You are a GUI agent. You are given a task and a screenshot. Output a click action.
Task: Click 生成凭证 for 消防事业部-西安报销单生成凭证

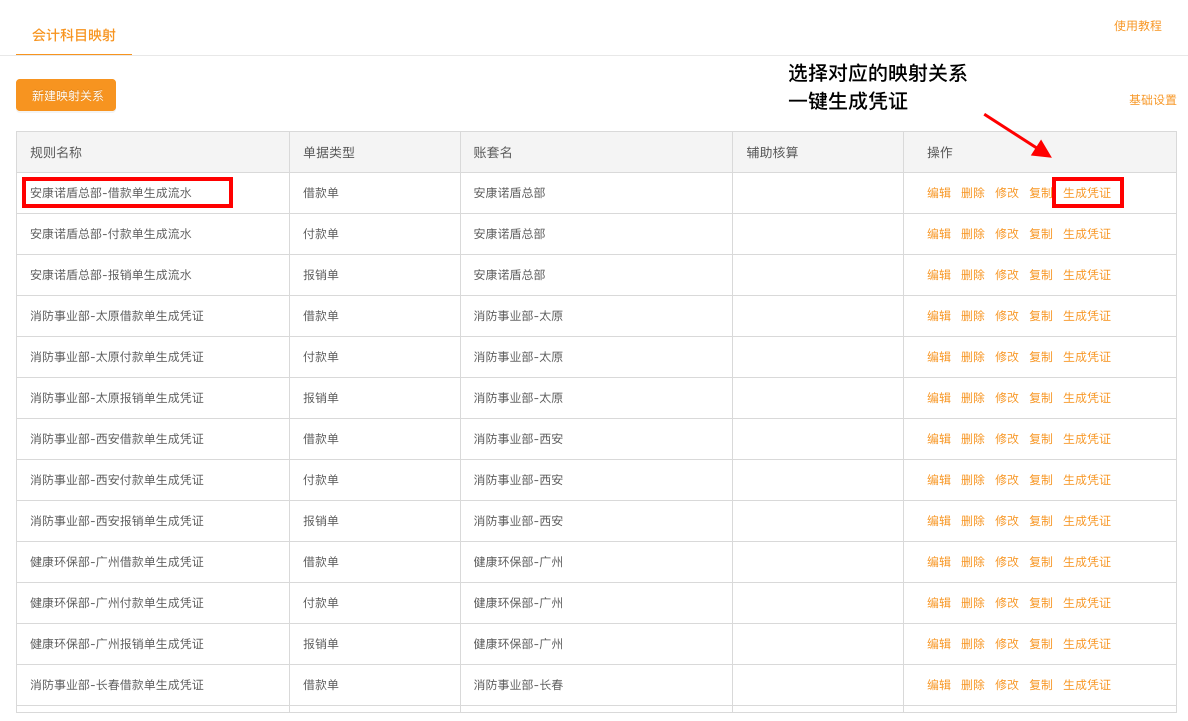pos(1087,520)
